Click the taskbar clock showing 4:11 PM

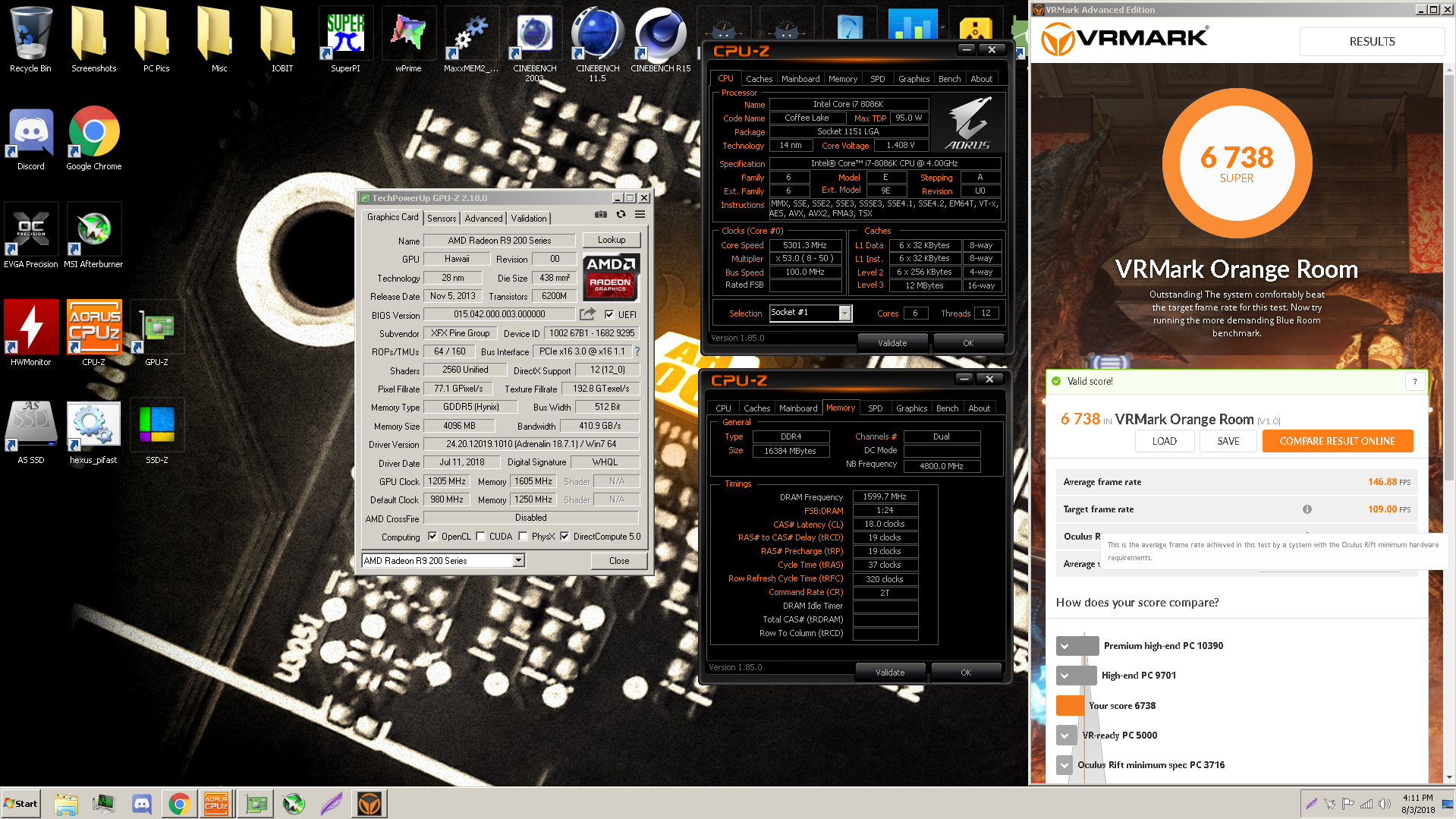coord(1417,804)
